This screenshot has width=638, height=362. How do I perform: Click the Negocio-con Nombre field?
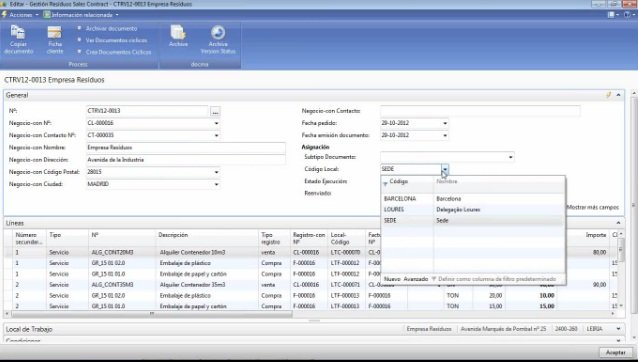186,148
